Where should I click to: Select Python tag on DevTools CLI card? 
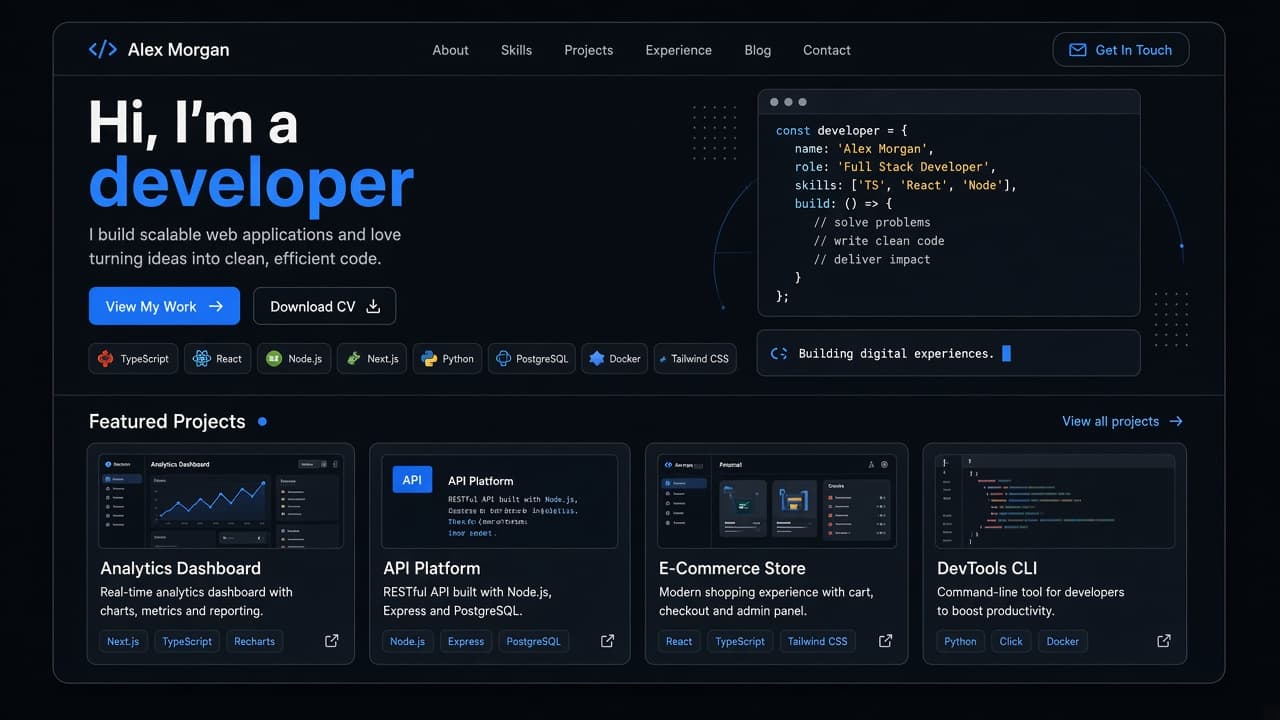click(x=960, y=641)
